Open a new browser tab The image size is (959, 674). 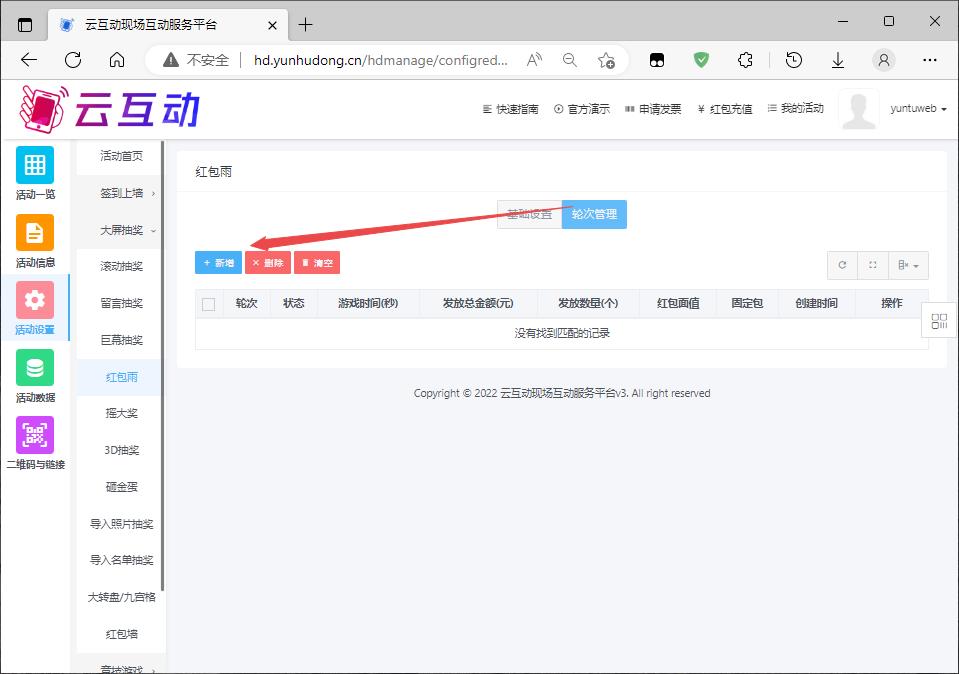point(305,25)
